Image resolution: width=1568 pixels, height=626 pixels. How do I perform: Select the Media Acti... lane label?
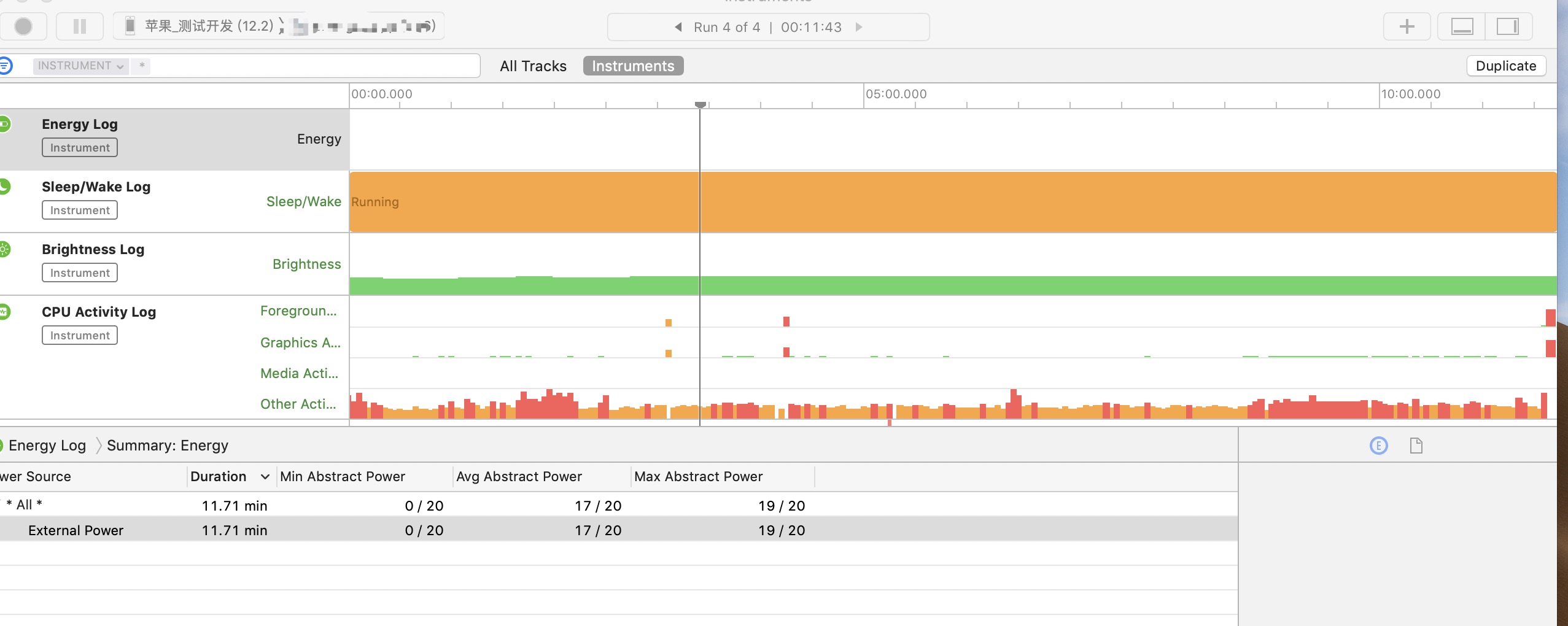coord(299,374)
